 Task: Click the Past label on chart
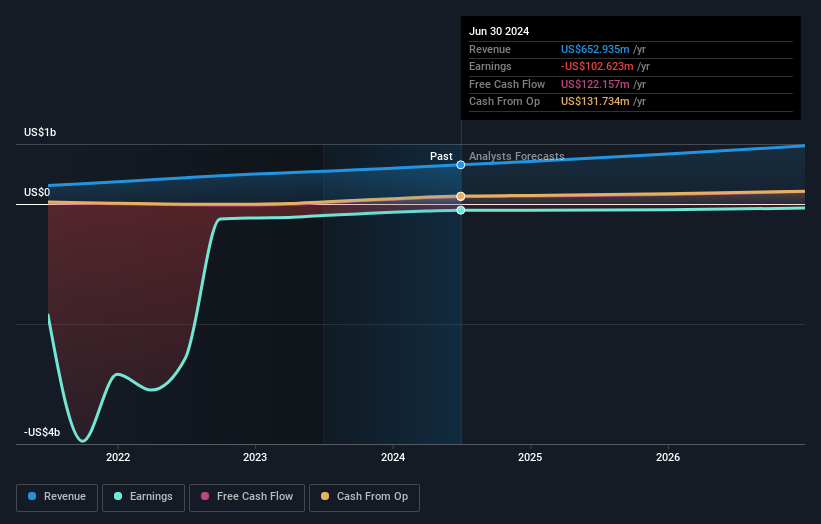click(441, 156)
